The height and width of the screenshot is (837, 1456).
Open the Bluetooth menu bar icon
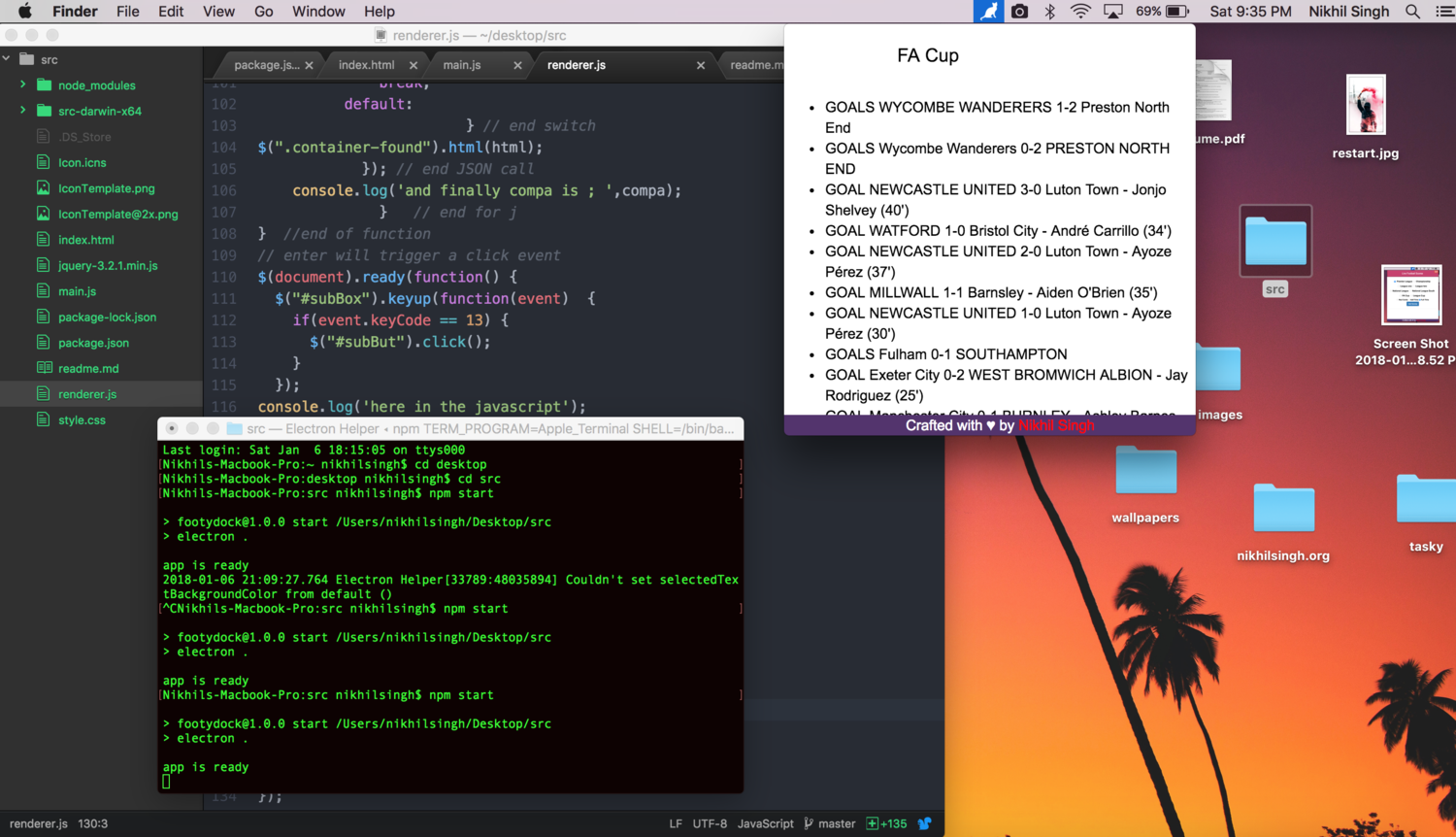pyautogui.click(x=1049, y=12)
